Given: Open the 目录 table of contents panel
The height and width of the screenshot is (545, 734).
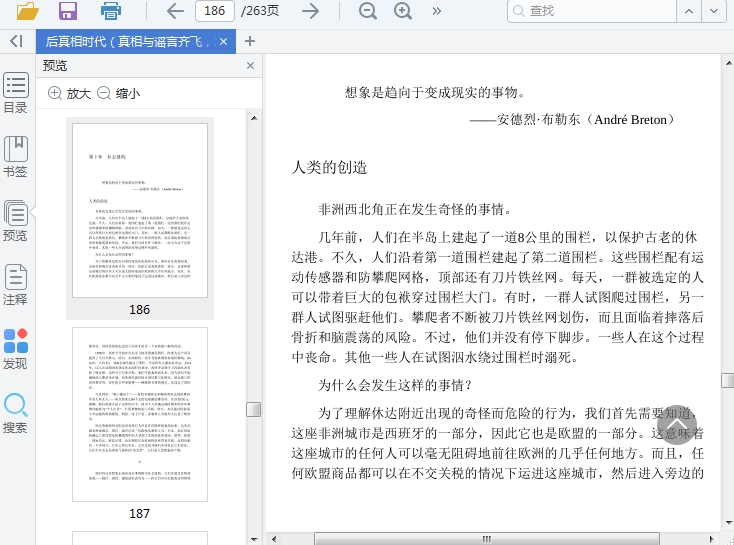Looking at the screenshot, I should pyautogui.click(x=15, y=93).
